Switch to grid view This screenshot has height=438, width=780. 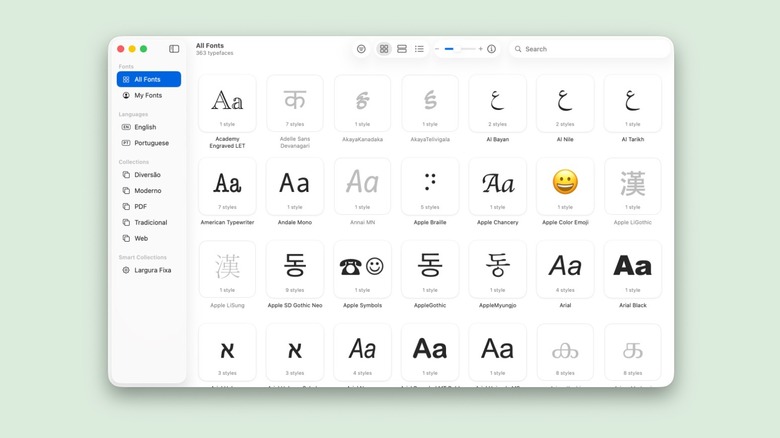(x=384, y=49)
